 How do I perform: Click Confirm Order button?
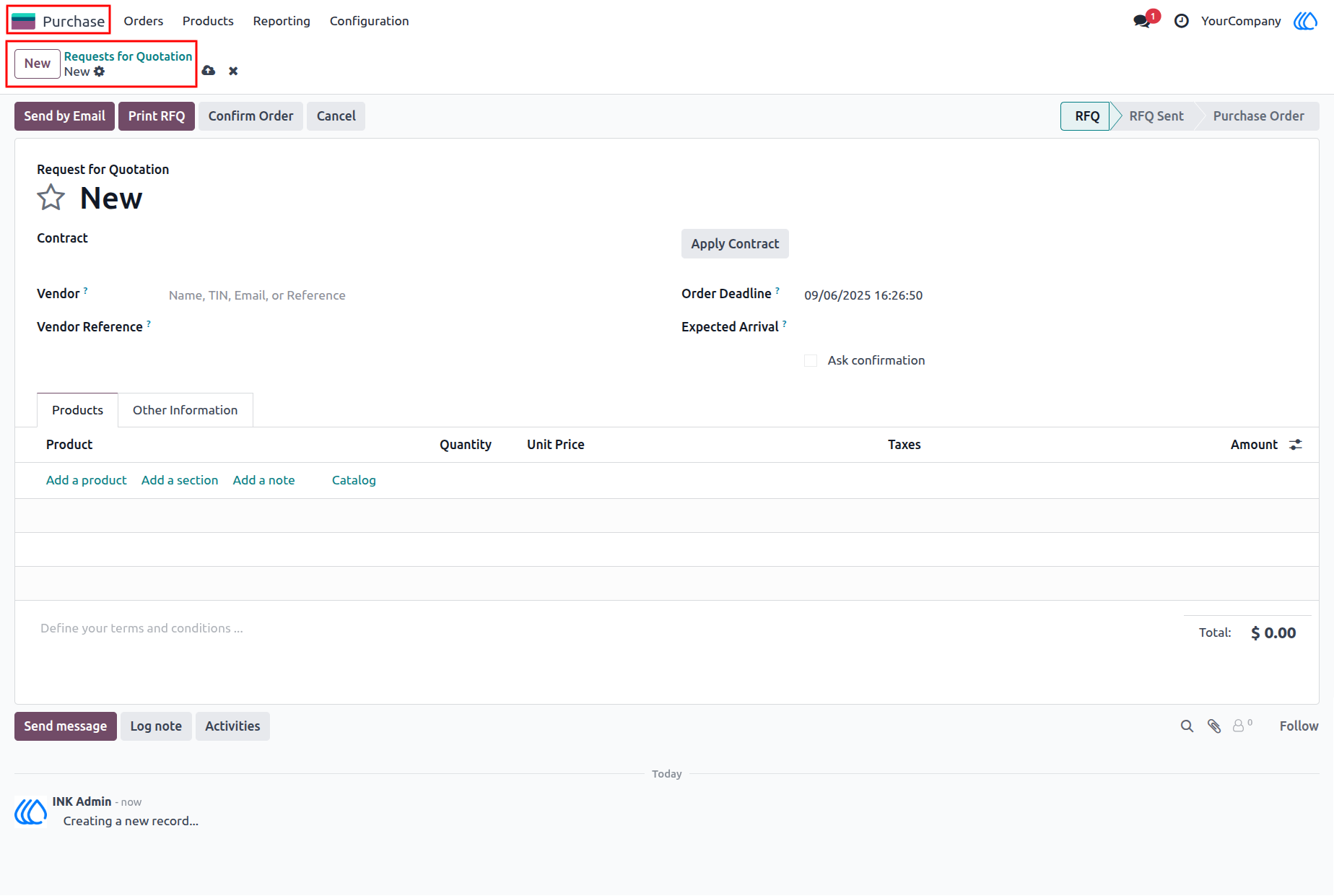tap(251, 116)
